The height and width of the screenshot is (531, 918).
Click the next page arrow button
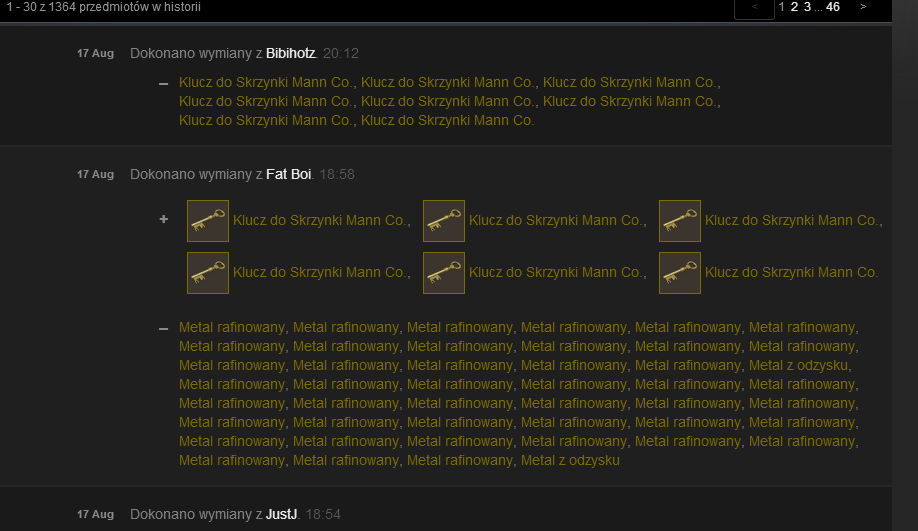(x=863, y=7)
